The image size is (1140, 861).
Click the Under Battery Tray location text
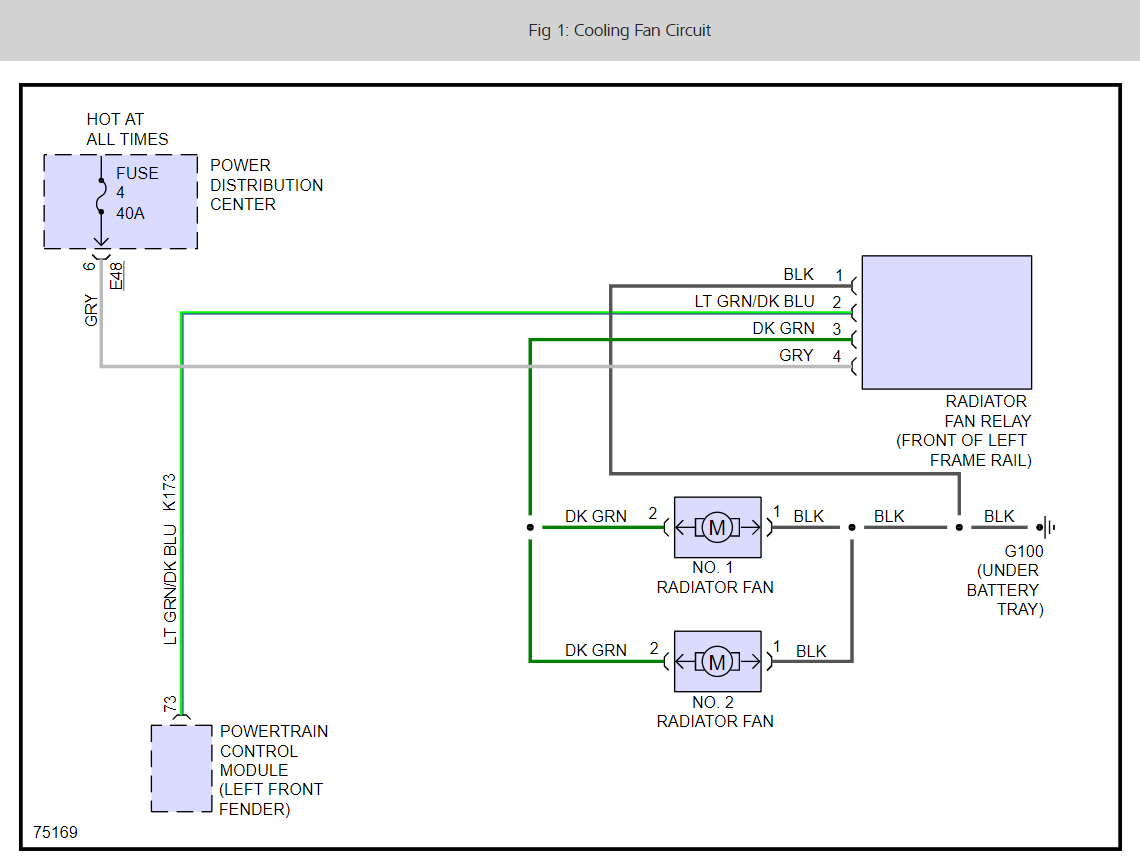click(1007, 590)
